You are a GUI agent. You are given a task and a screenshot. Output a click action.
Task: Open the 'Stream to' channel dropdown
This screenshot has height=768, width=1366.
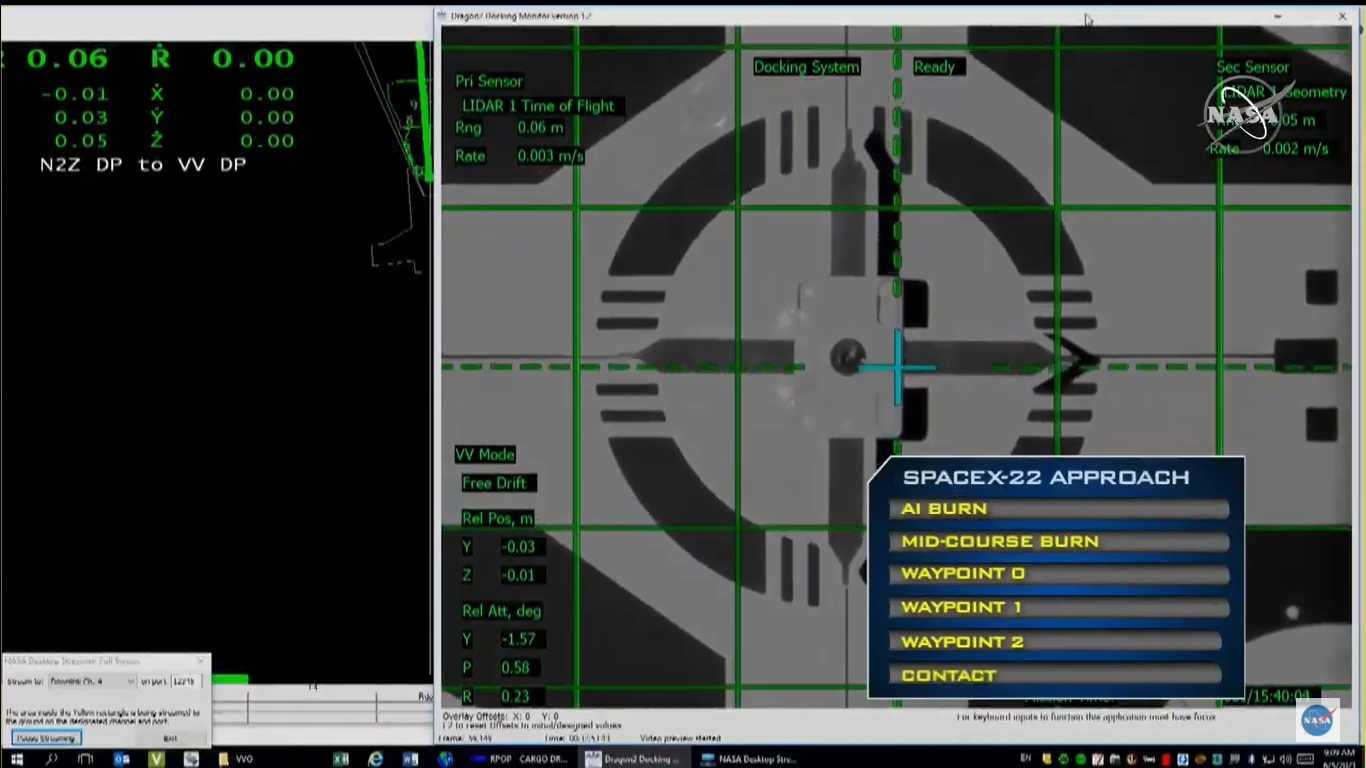91,681
